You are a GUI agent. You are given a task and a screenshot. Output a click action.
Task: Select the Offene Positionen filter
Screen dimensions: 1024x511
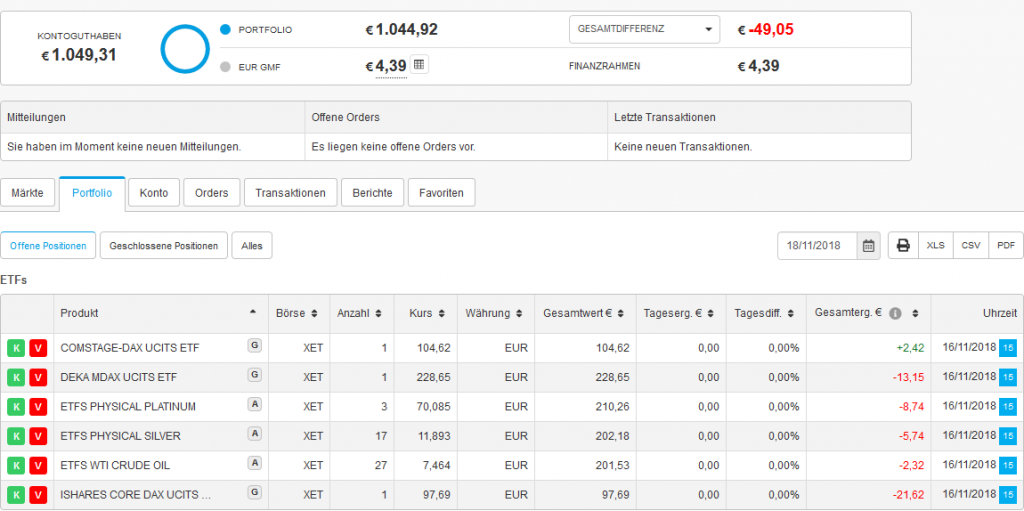pyautogui.click(x=48, y=245)
